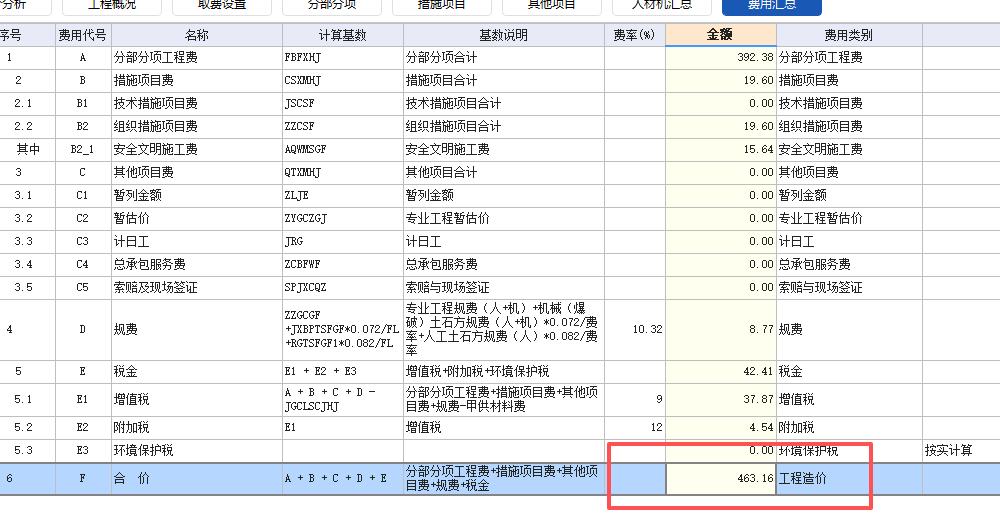Select the B2_1 fee code cell
The image size is (1000, 532).
click(83, 149)
